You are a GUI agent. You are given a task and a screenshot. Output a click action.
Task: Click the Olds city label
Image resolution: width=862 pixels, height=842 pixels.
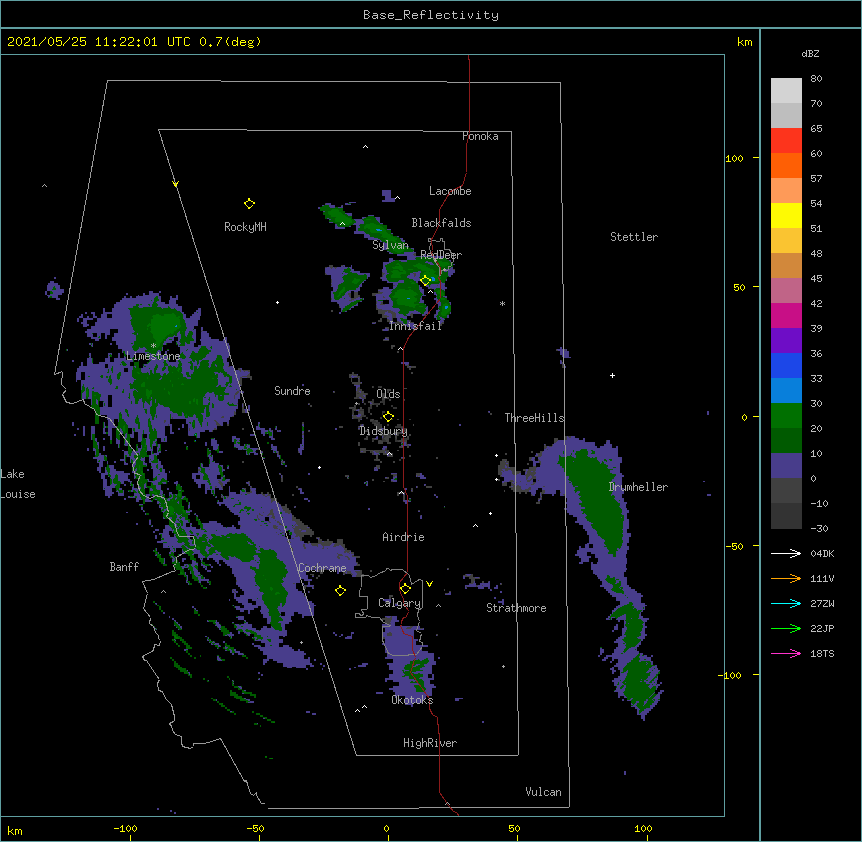pos(388,394)
